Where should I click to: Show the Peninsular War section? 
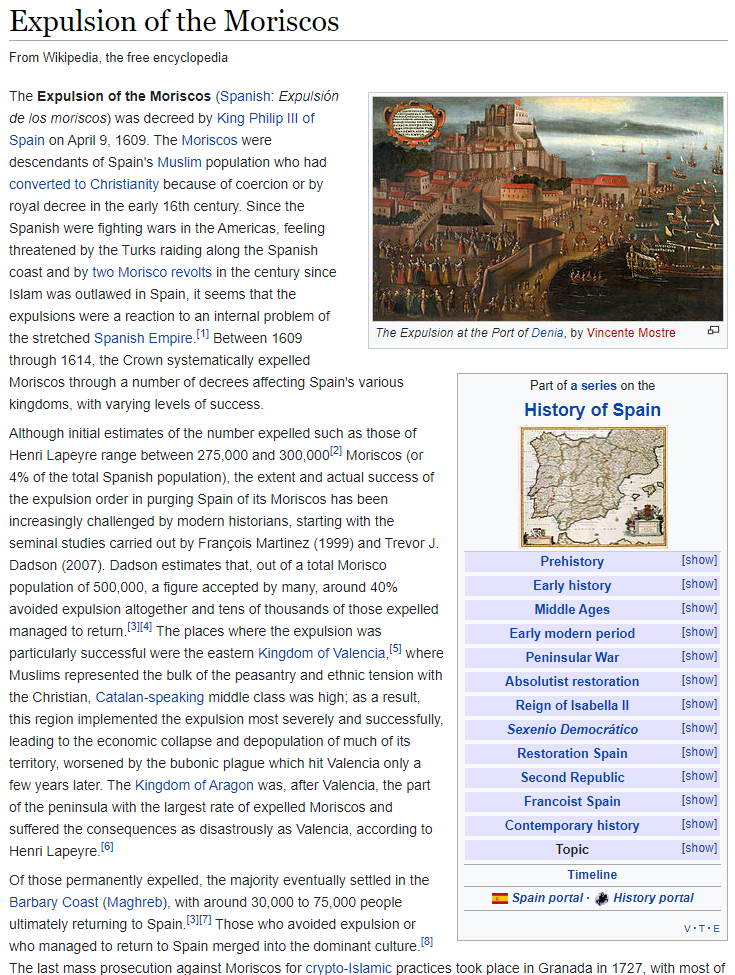point(700,656)
